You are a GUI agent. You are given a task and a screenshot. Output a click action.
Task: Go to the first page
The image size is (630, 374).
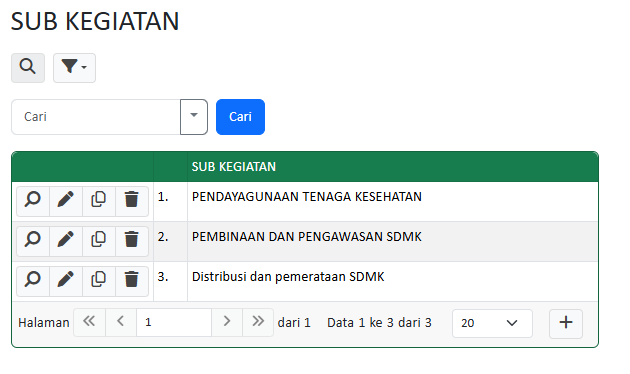(89, 322)
